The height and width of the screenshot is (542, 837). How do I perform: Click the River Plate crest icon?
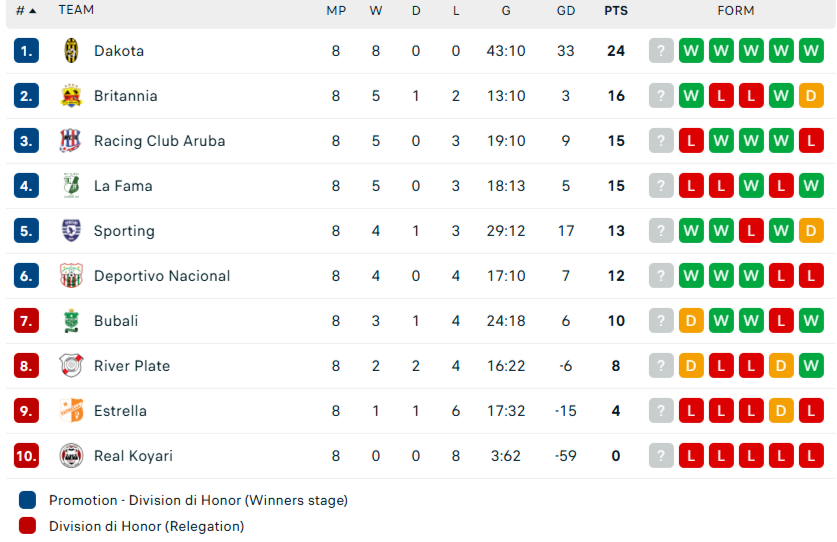(x=71, y=366)
